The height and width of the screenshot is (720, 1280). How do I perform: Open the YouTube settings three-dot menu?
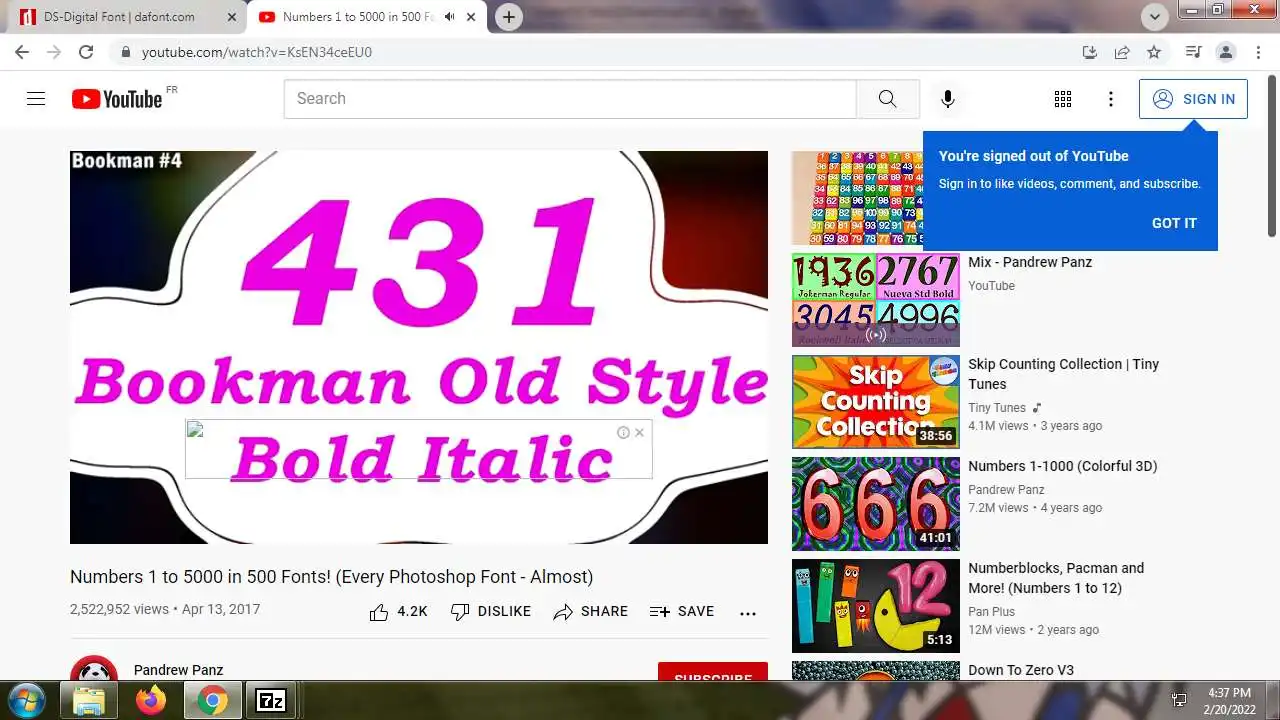[1110, 99]
